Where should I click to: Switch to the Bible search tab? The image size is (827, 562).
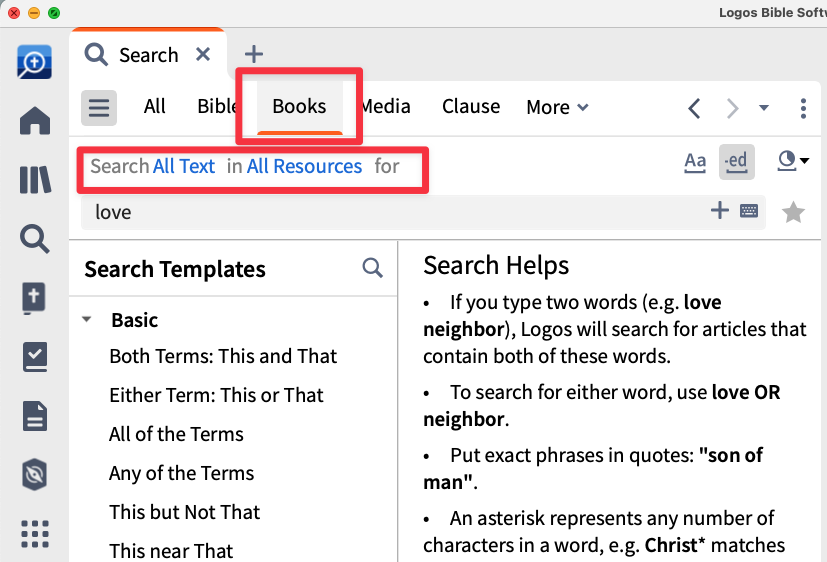point(216,106)
